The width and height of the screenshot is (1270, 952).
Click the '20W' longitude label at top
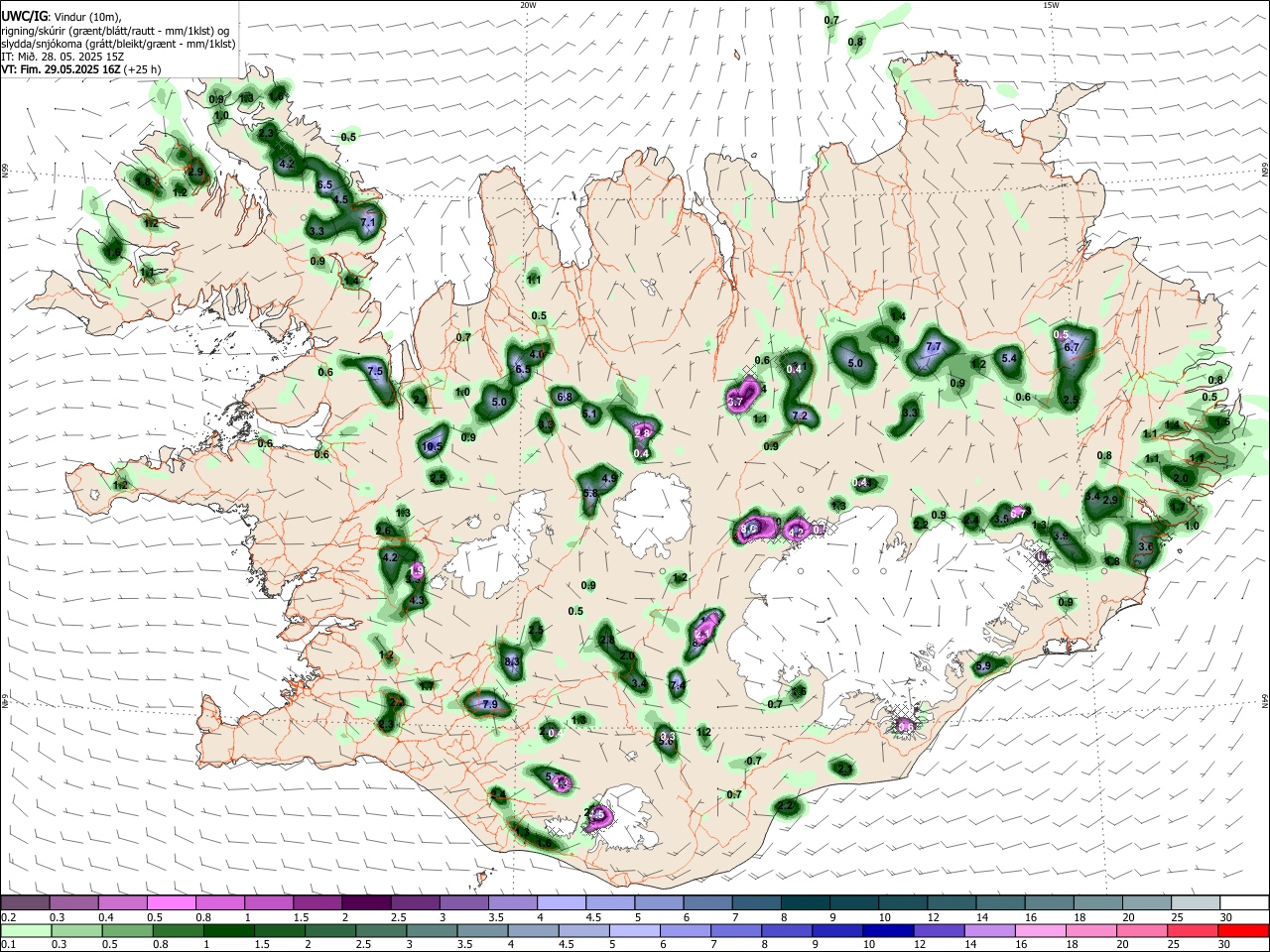pos(529,5)
